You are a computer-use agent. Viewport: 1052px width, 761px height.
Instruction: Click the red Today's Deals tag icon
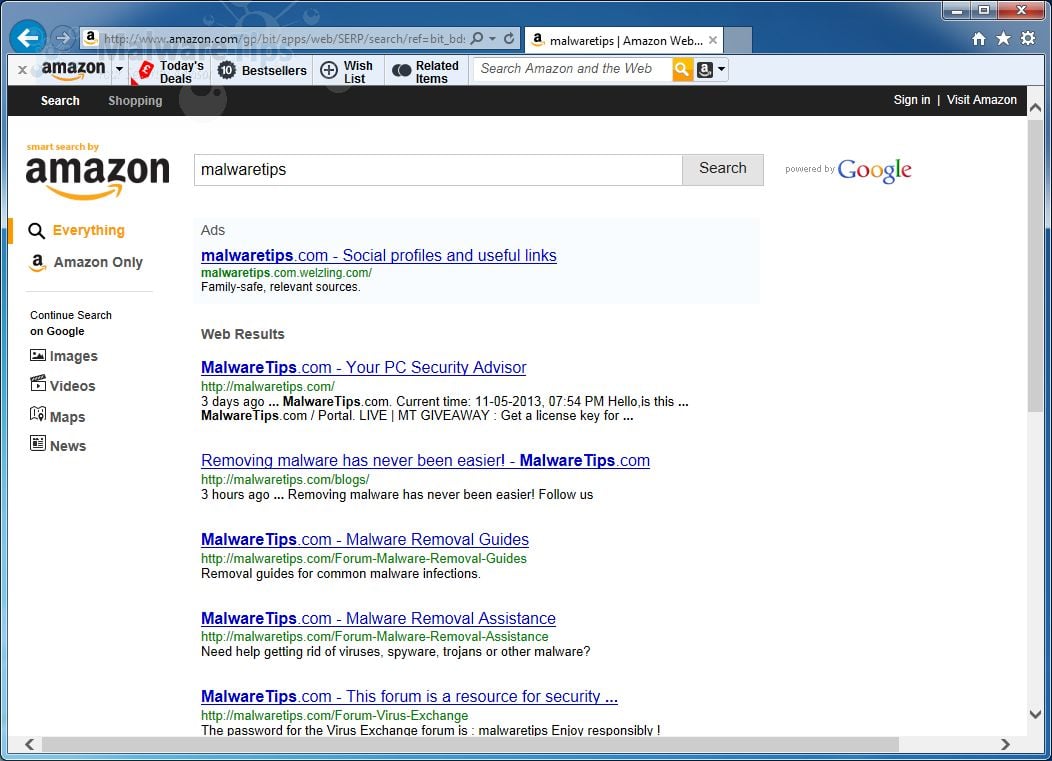tap(144, 71)
